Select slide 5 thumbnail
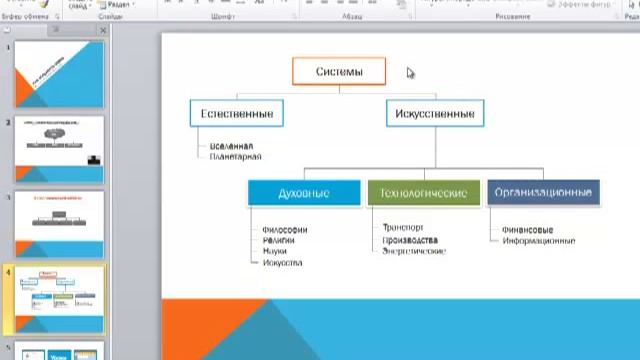 click(59, 351)
